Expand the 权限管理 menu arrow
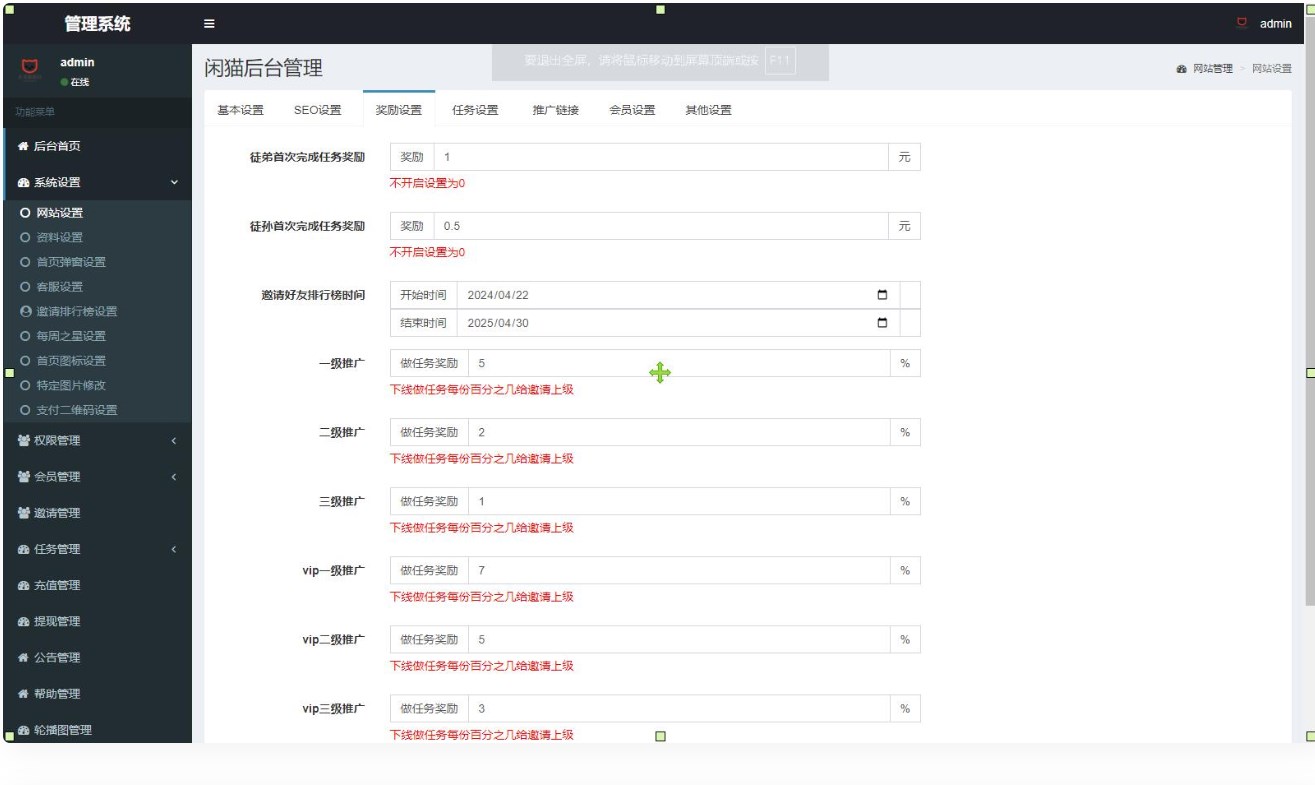Image resolution: width=1315 pixels, height=785 pixels. tap(173, 440)
